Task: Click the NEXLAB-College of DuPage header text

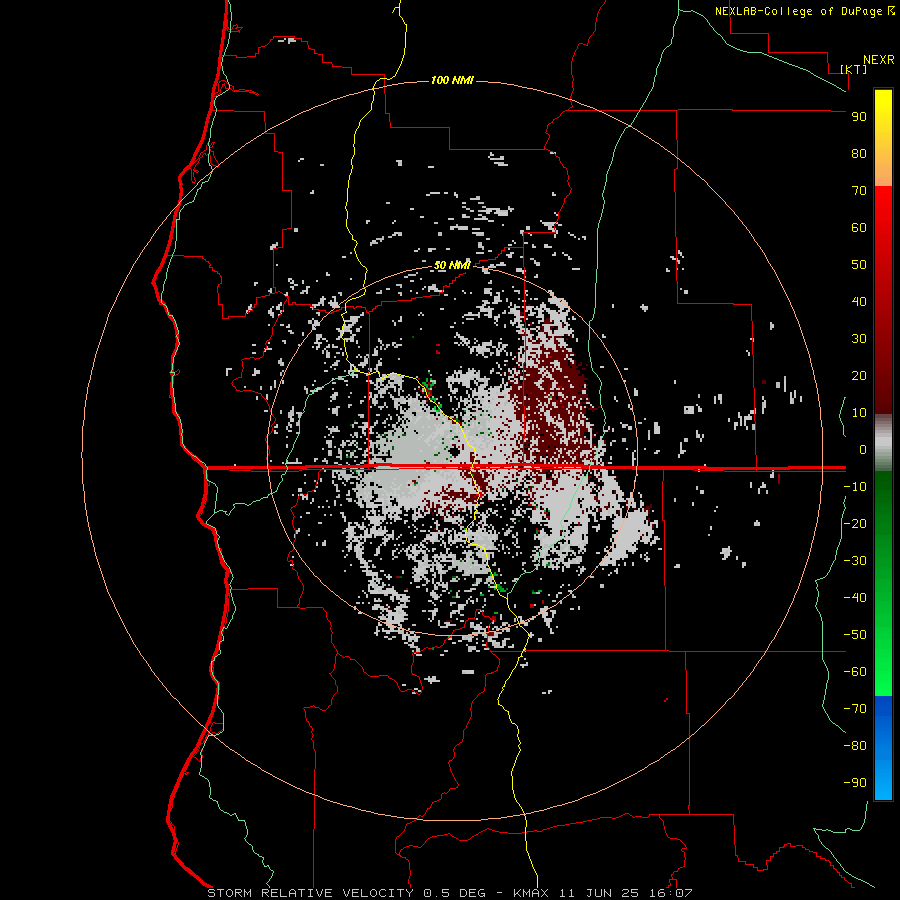Action: [799, 11]
